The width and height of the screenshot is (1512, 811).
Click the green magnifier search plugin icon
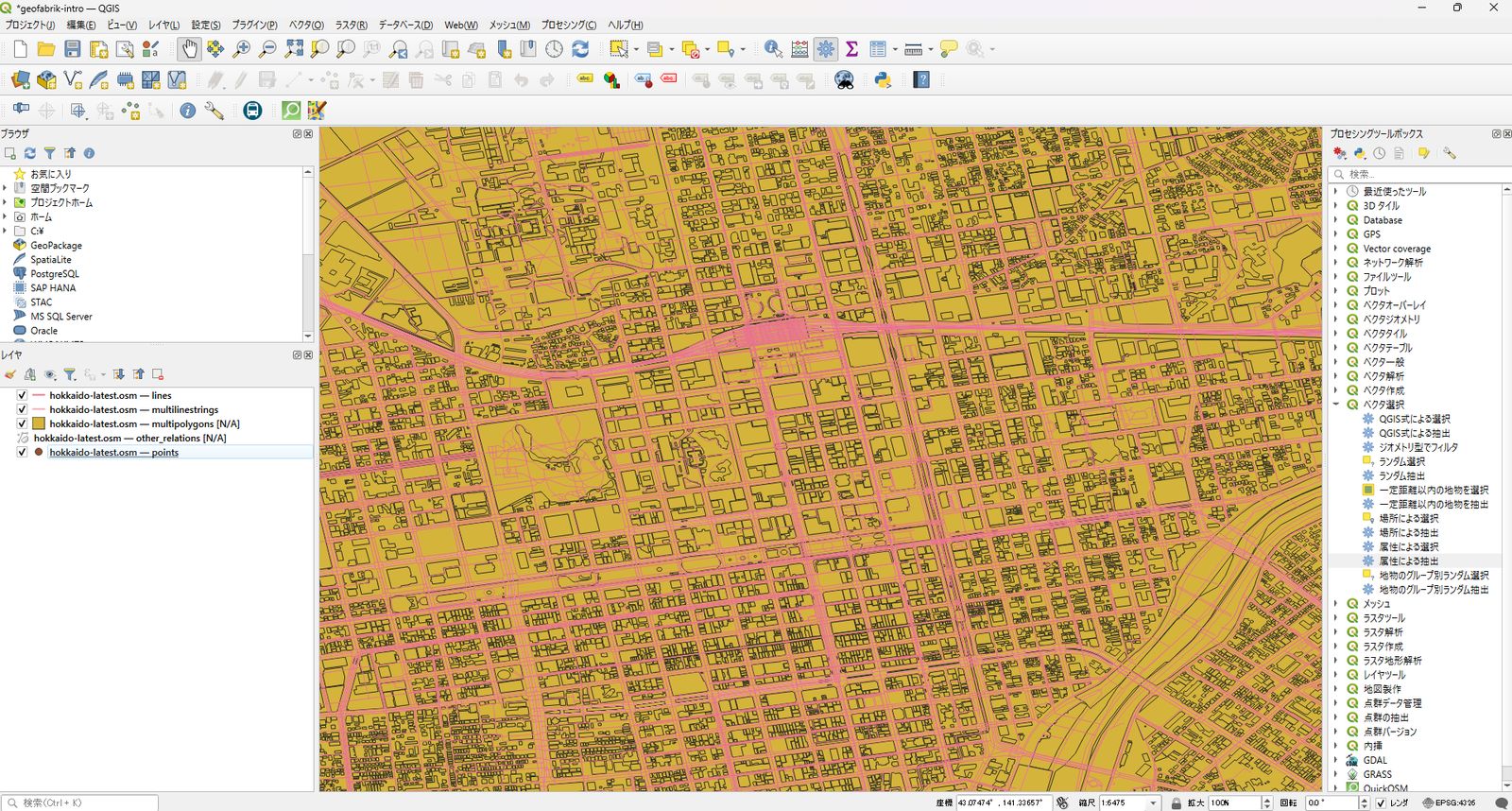point(291,111)
